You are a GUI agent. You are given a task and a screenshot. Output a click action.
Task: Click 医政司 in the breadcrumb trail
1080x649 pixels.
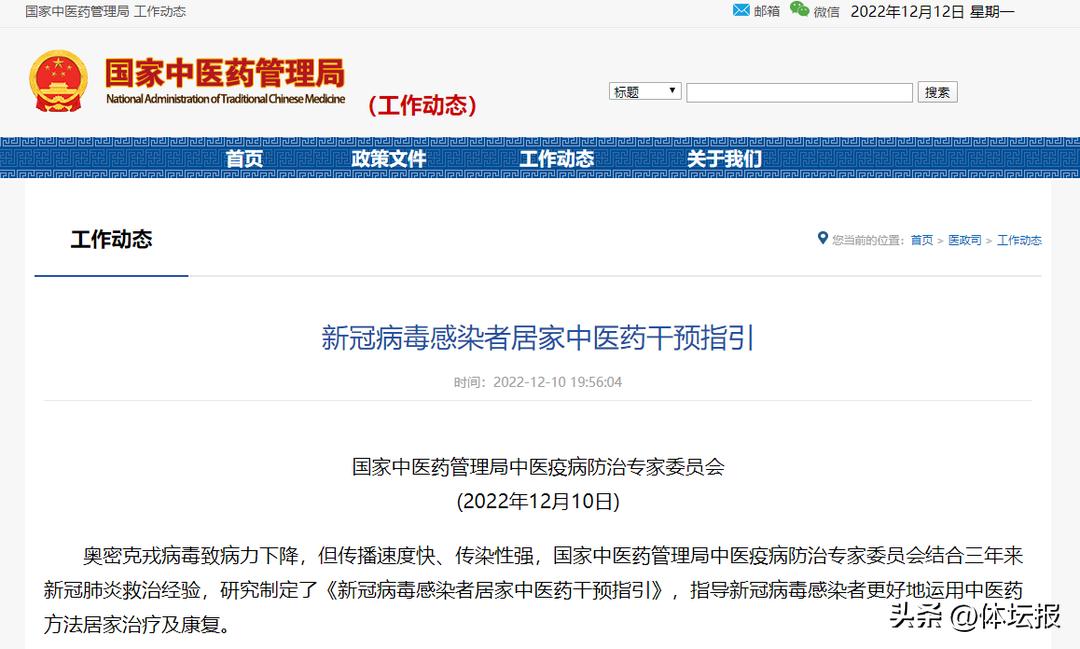click(x=964, y=240)
